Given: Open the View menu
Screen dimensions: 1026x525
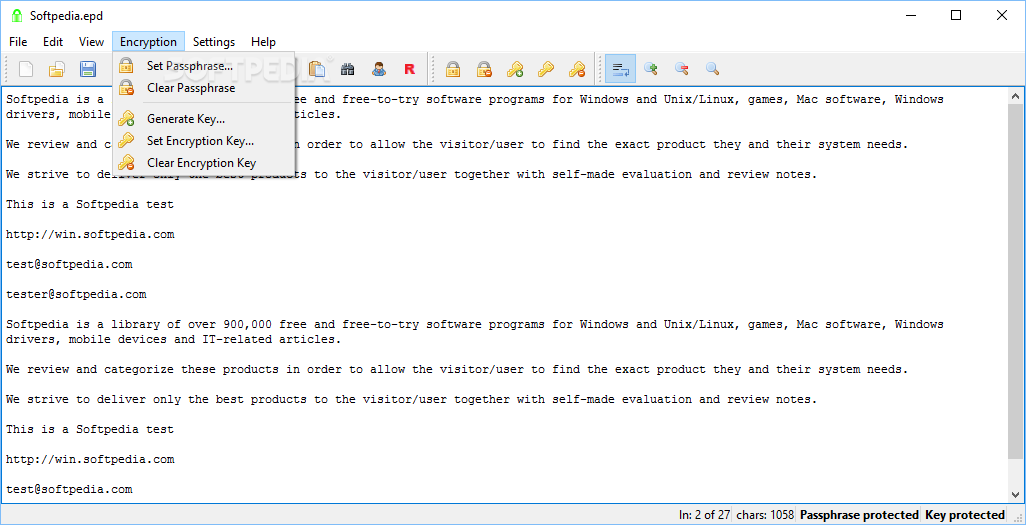Looking at the screenshot, I should coord(92,42).
